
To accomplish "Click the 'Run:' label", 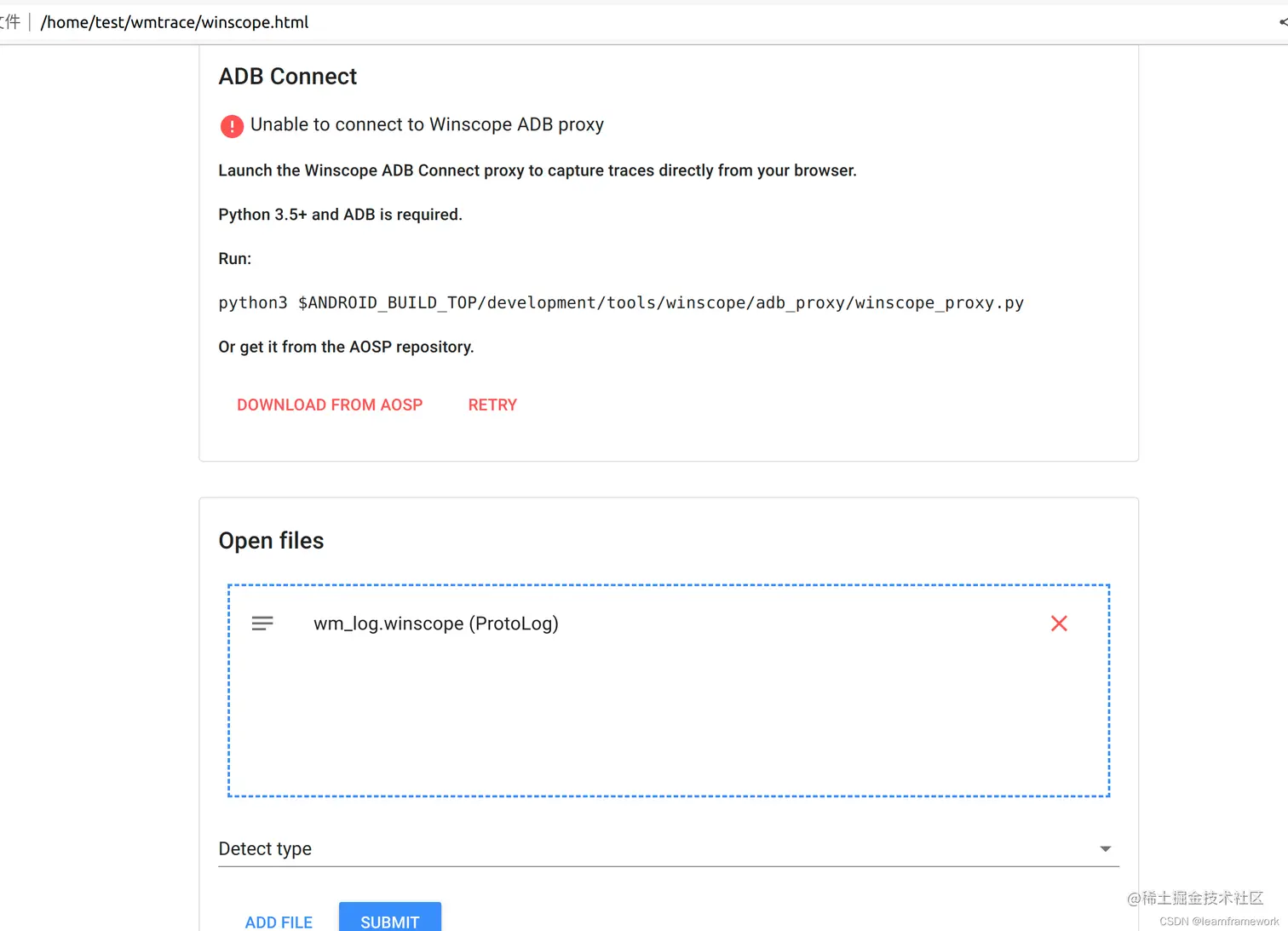I will point(234,259).
